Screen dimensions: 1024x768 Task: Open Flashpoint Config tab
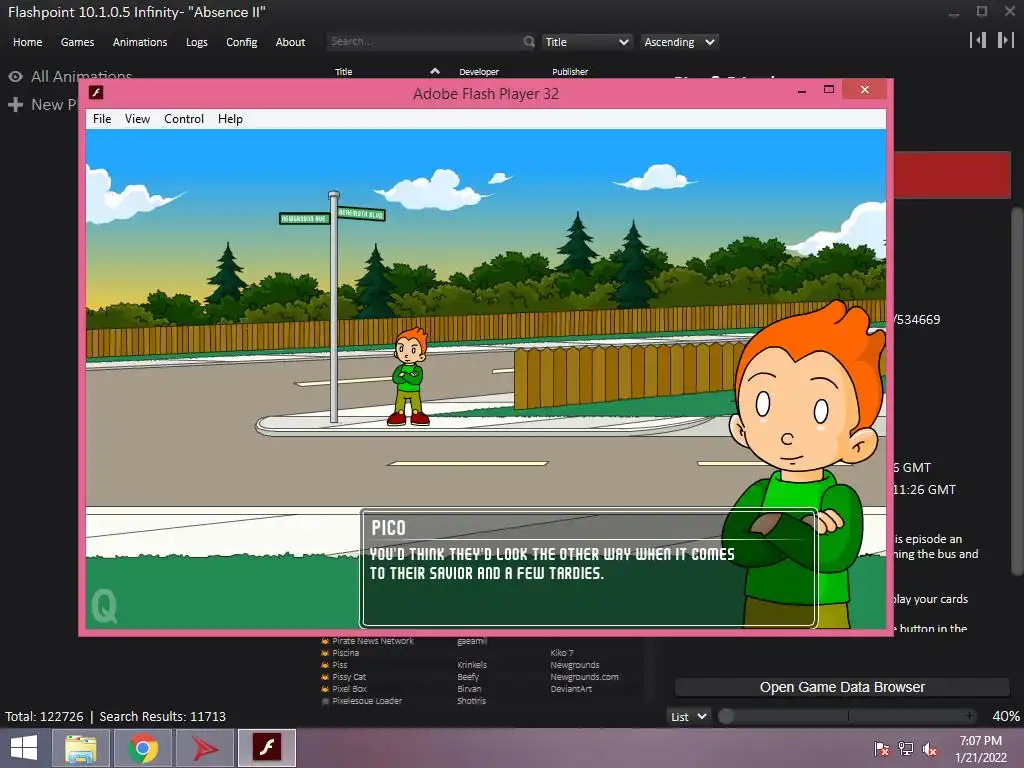pyautogui.click(x=242, y=42)
